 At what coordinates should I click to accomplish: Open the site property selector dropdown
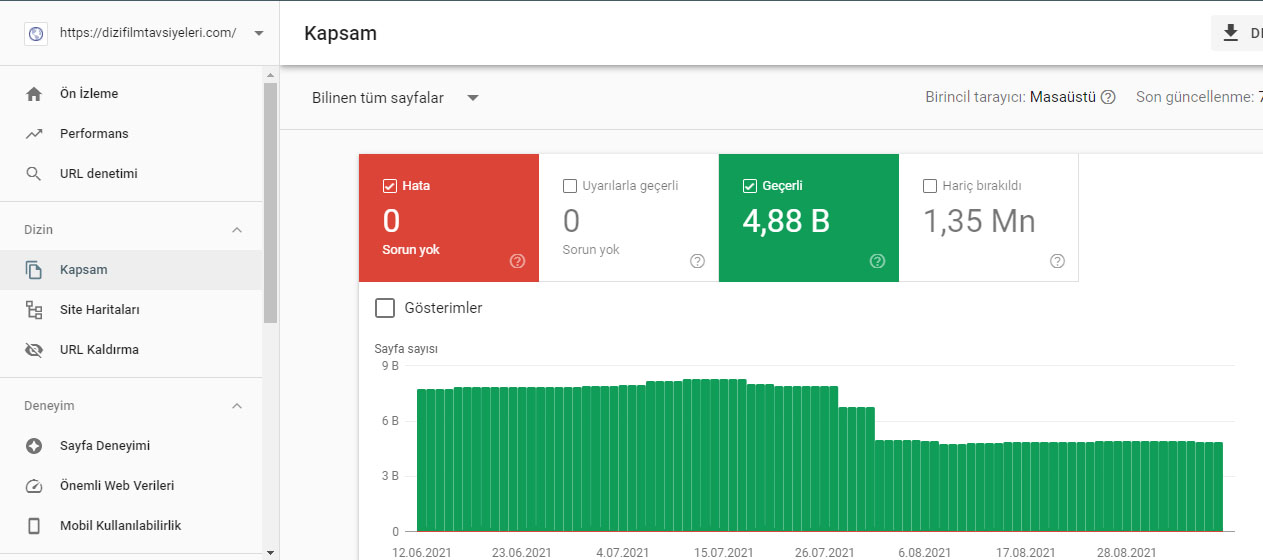tap(259, 33)
